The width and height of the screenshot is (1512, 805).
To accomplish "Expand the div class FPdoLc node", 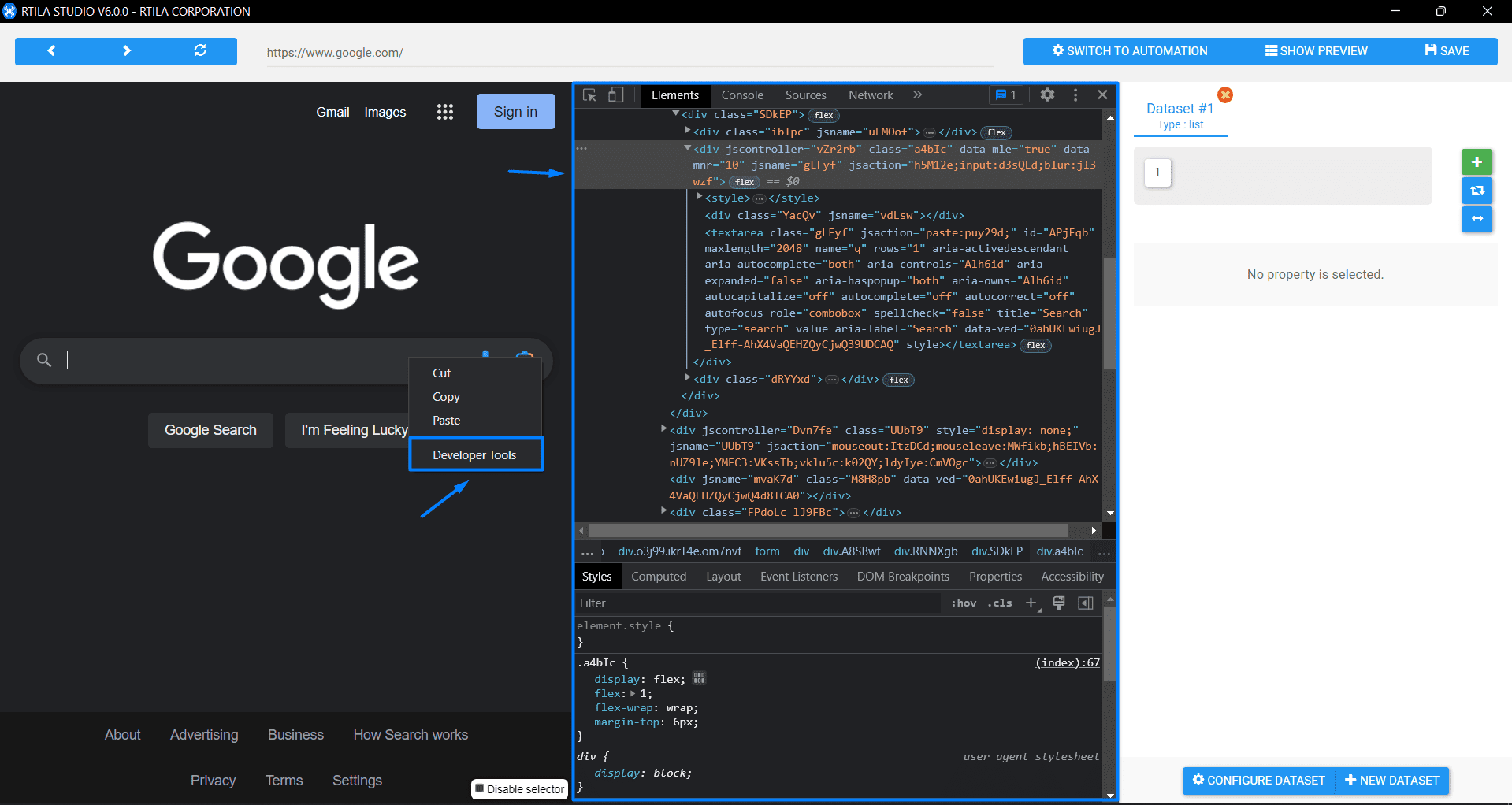I will 664,511.
